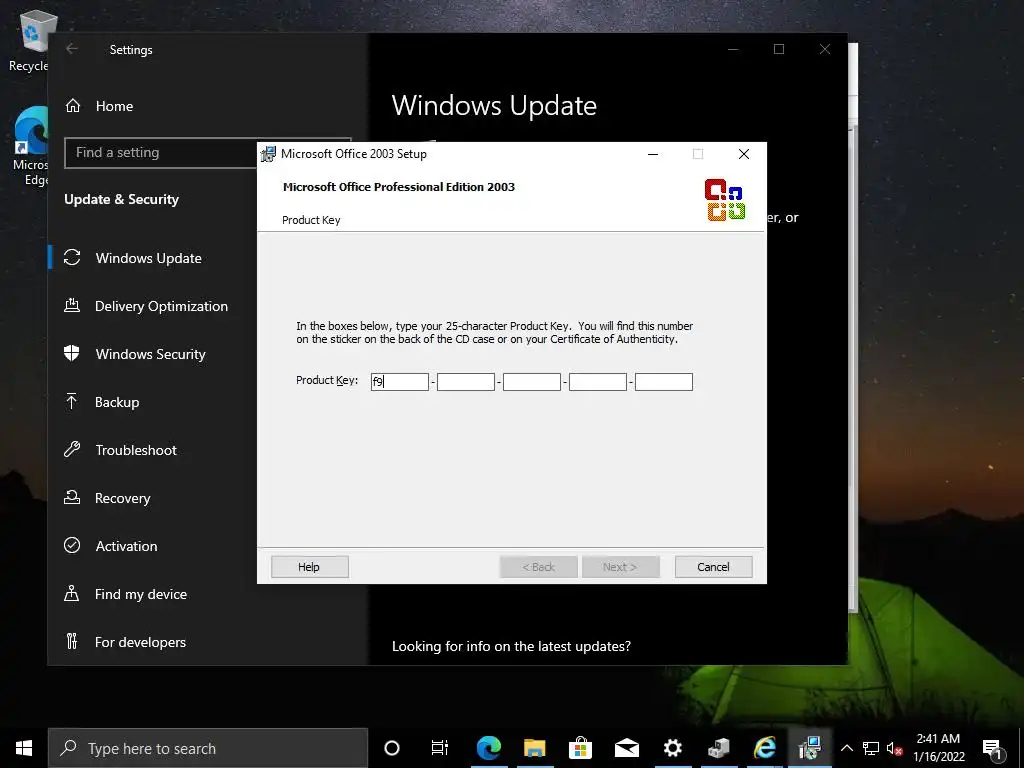Click the taskbar 'Type here to search' box

tap(208, 748)
